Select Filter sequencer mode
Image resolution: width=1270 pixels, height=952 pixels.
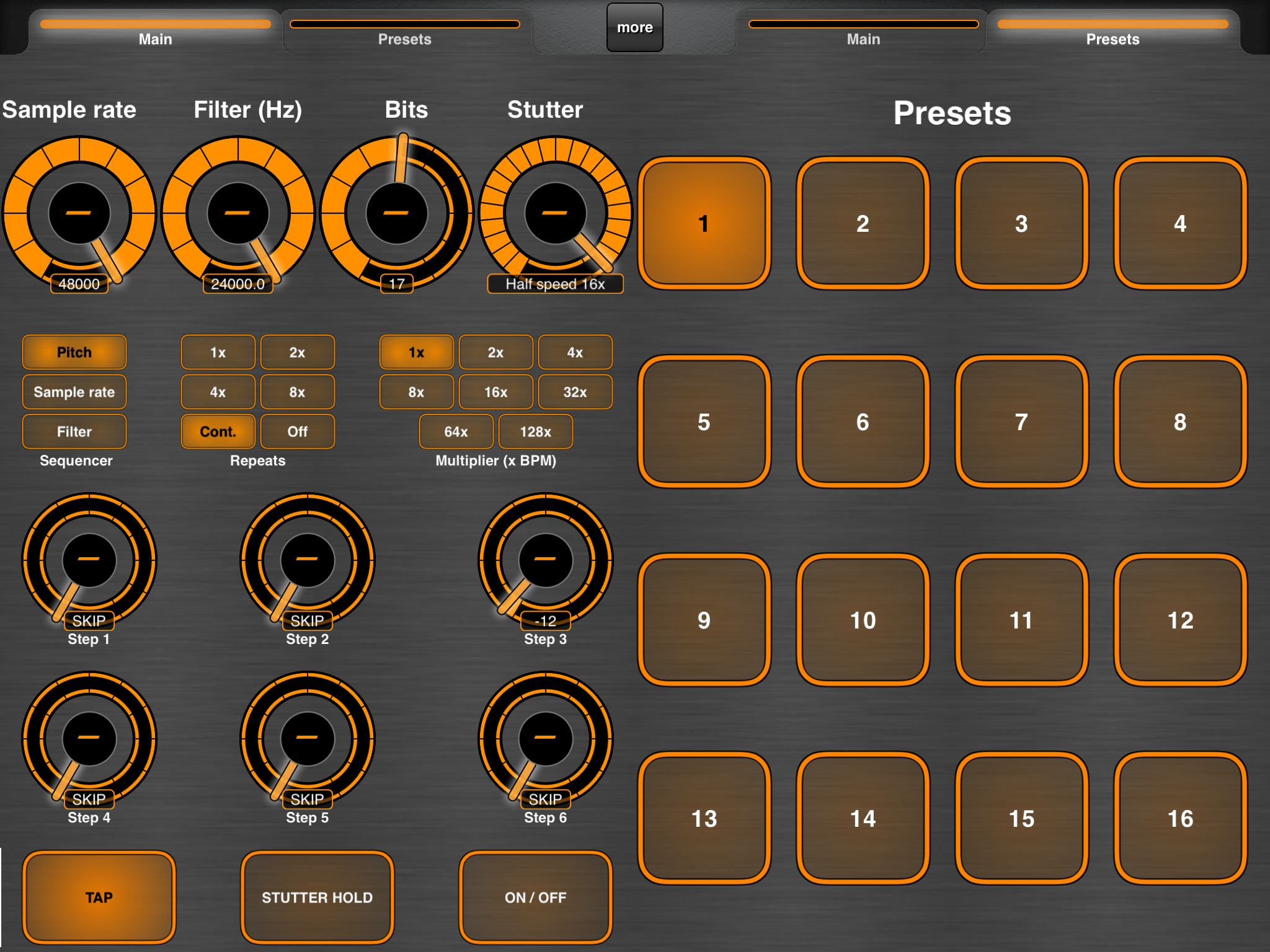(x=74, y=431)
